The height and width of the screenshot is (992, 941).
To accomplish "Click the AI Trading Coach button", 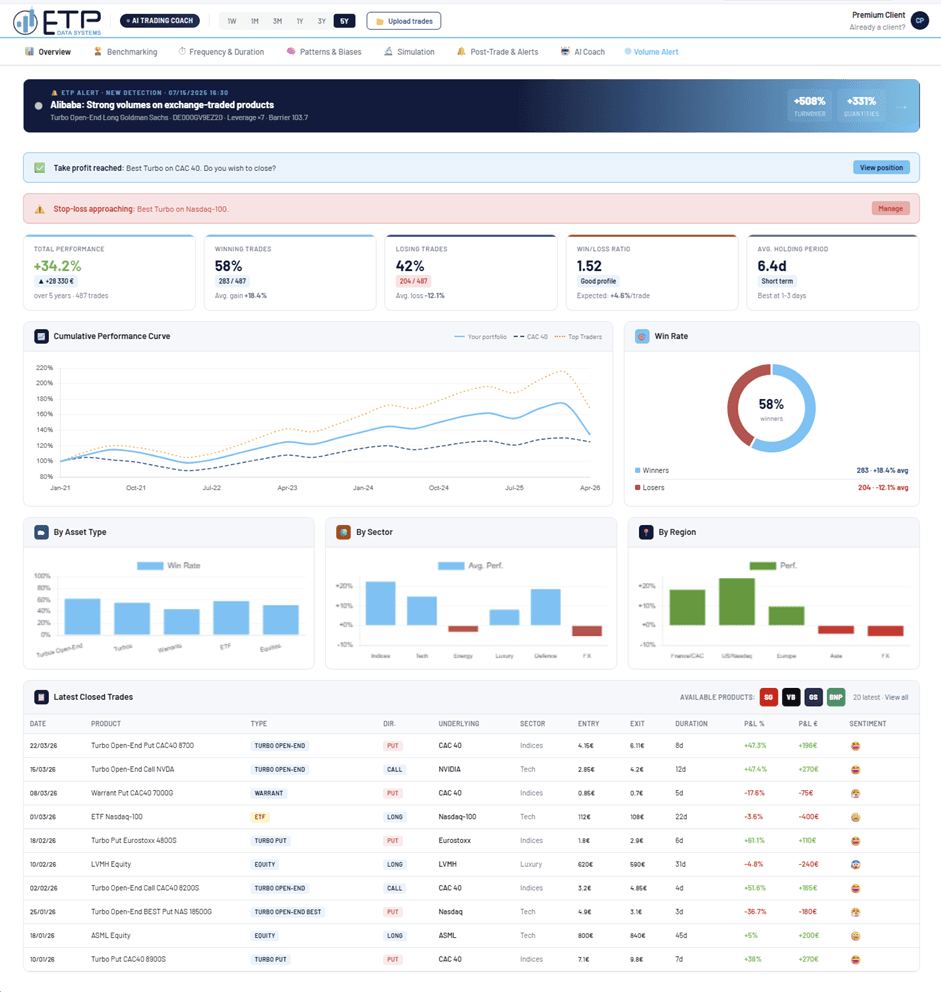I will click(x=159, y=21).
